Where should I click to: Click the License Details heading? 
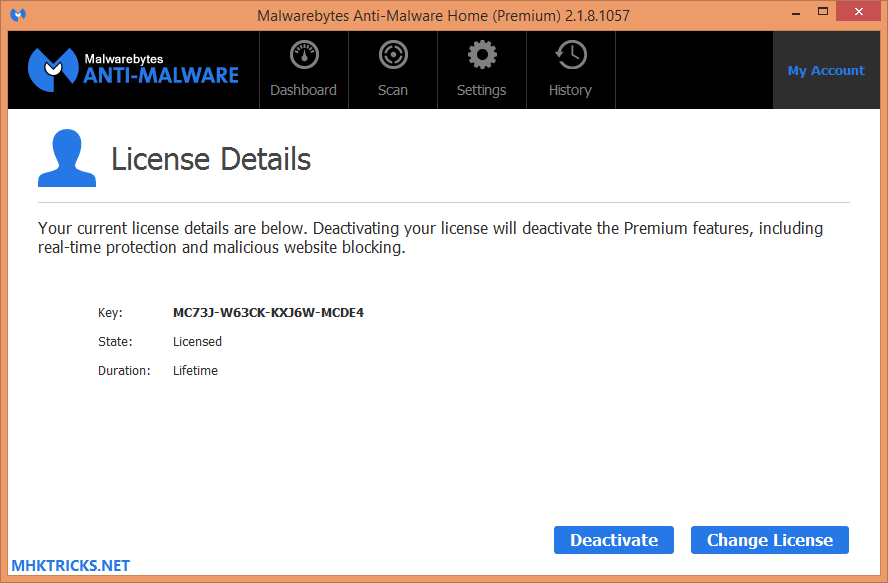tap(211, 159)
